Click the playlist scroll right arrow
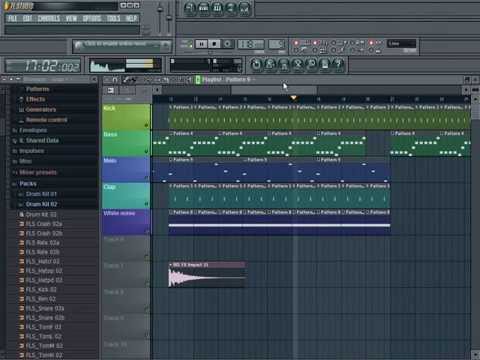480x360 pixels. pyautogui.click(x=466, y=90)
